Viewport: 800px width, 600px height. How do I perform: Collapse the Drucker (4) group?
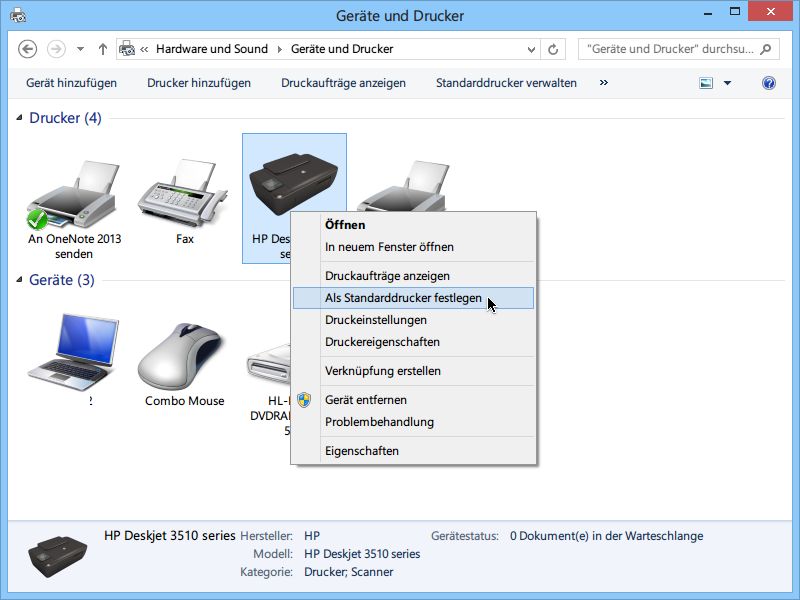coord(19,117)
